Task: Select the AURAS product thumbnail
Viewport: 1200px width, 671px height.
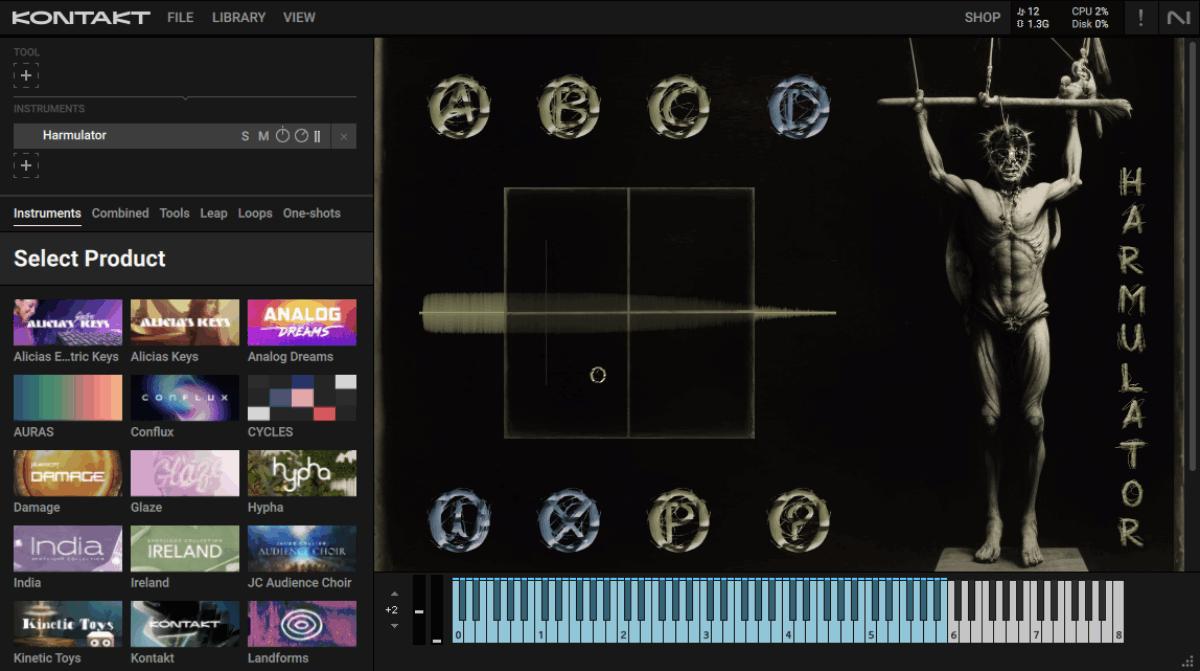Action: (x=68, y=397)
